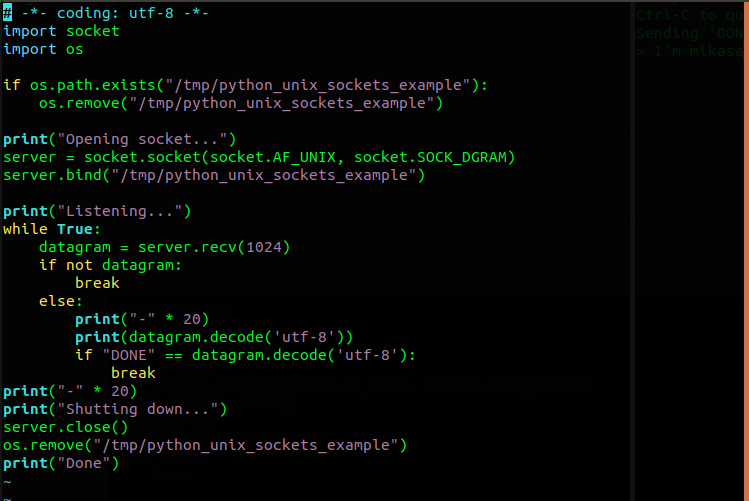Click the print "Listening..." statement
749x501 pixels.
tap(97, 212)
